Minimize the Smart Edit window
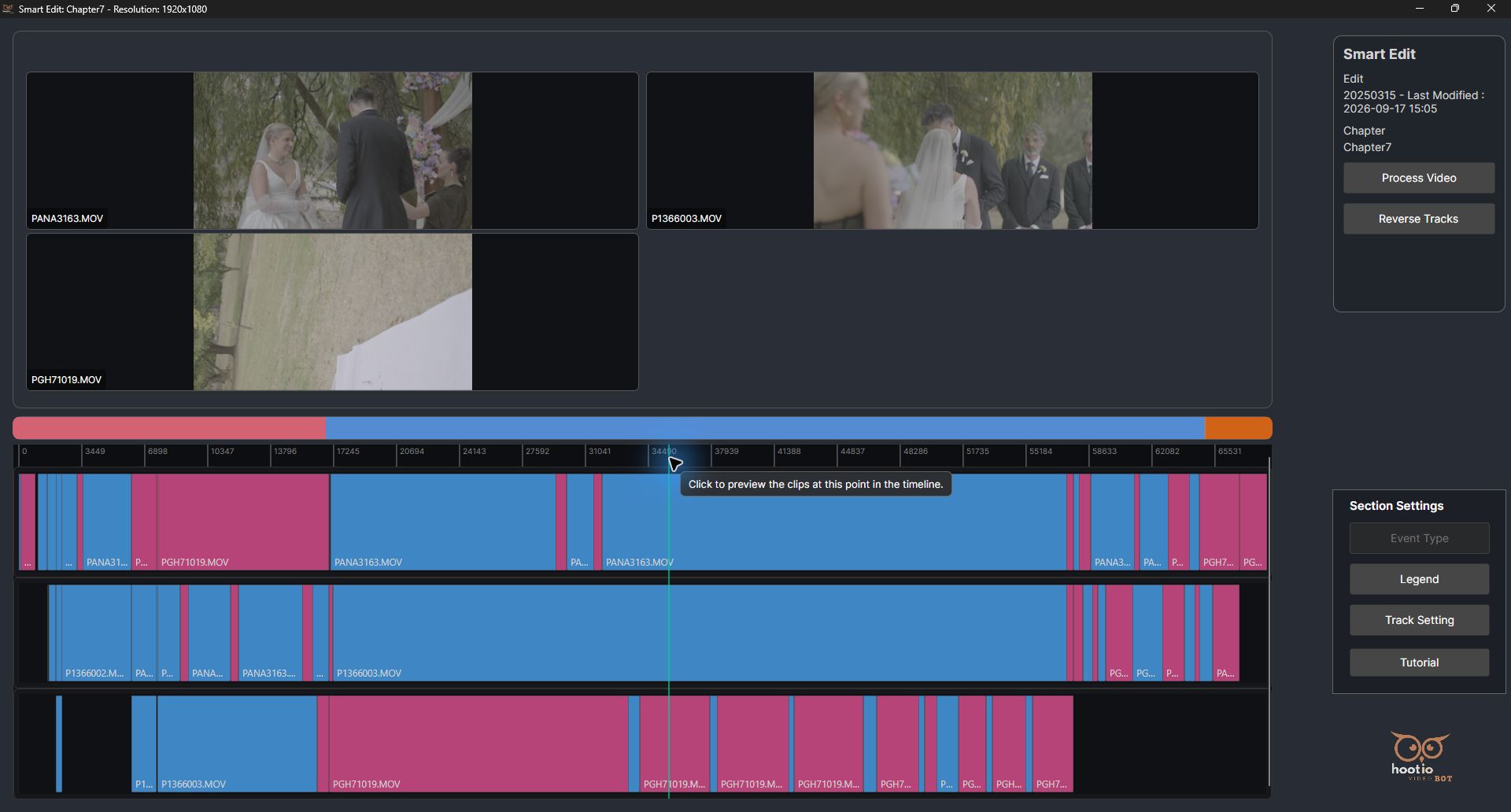Screen dimensions: 1511x812 pyautogui.click(x=1420, y=9)
